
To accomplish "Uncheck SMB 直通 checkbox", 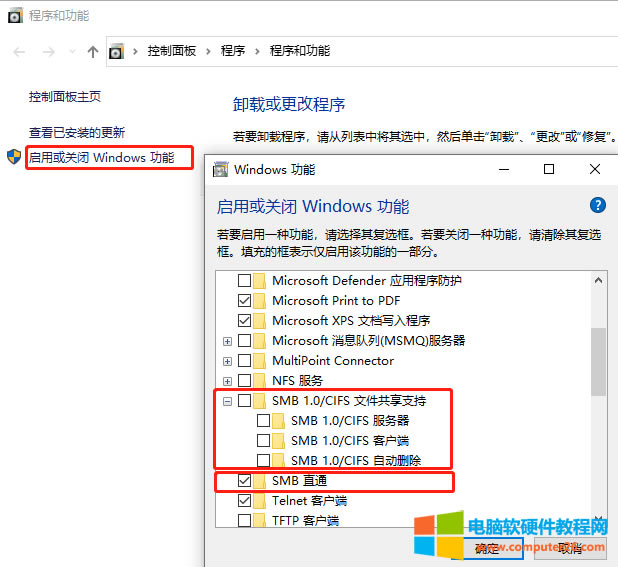I will [244, 481].
